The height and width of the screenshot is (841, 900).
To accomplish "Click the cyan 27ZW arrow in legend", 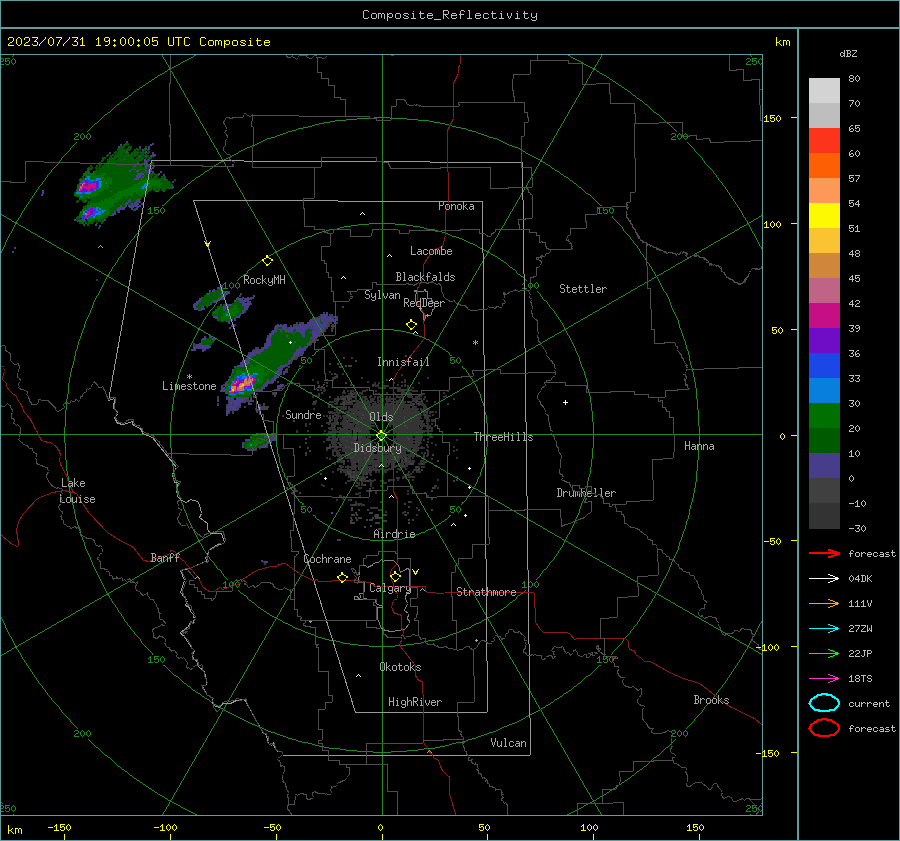I will [824, 629].
